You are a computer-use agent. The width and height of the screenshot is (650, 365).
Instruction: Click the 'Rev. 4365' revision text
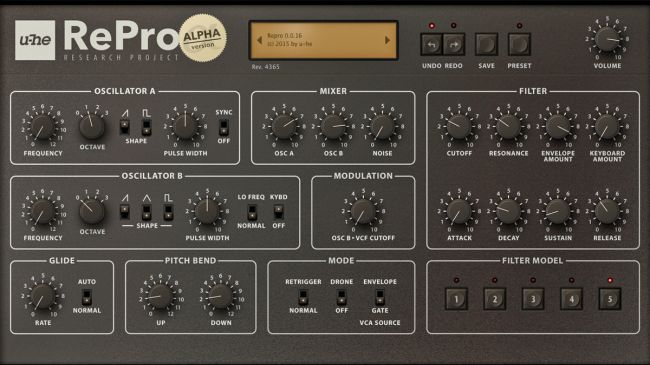(x=265, y=67)
